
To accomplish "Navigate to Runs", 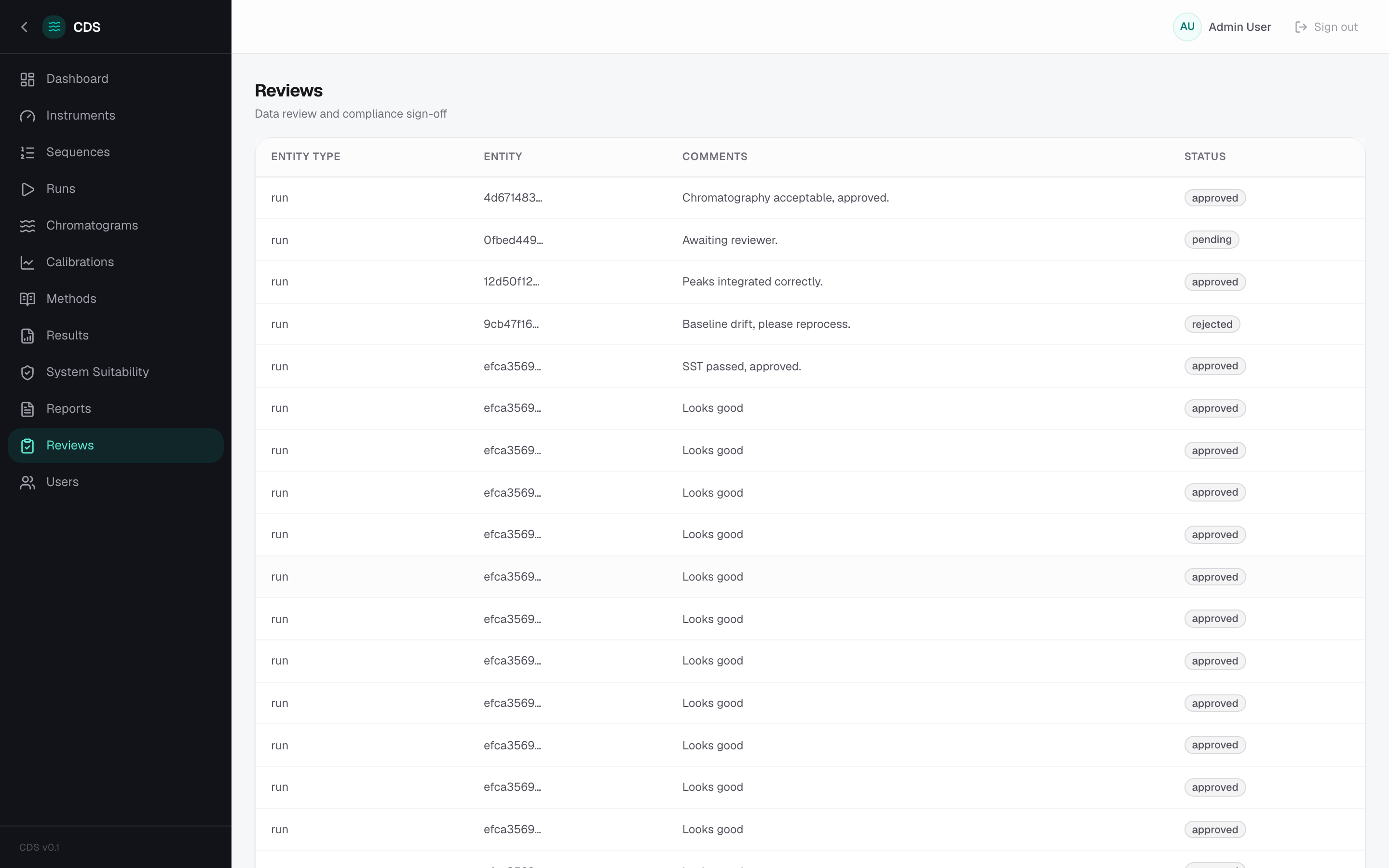I will [x=115, y=190].
